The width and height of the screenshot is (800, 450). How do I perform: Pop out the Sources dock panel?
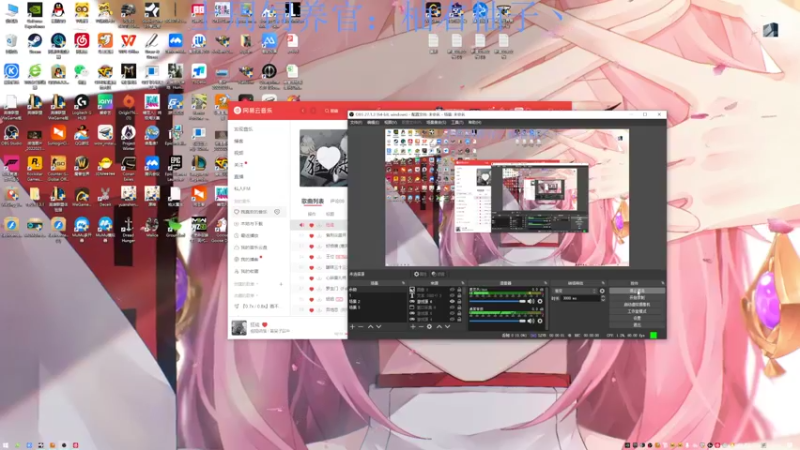point(463,283)
